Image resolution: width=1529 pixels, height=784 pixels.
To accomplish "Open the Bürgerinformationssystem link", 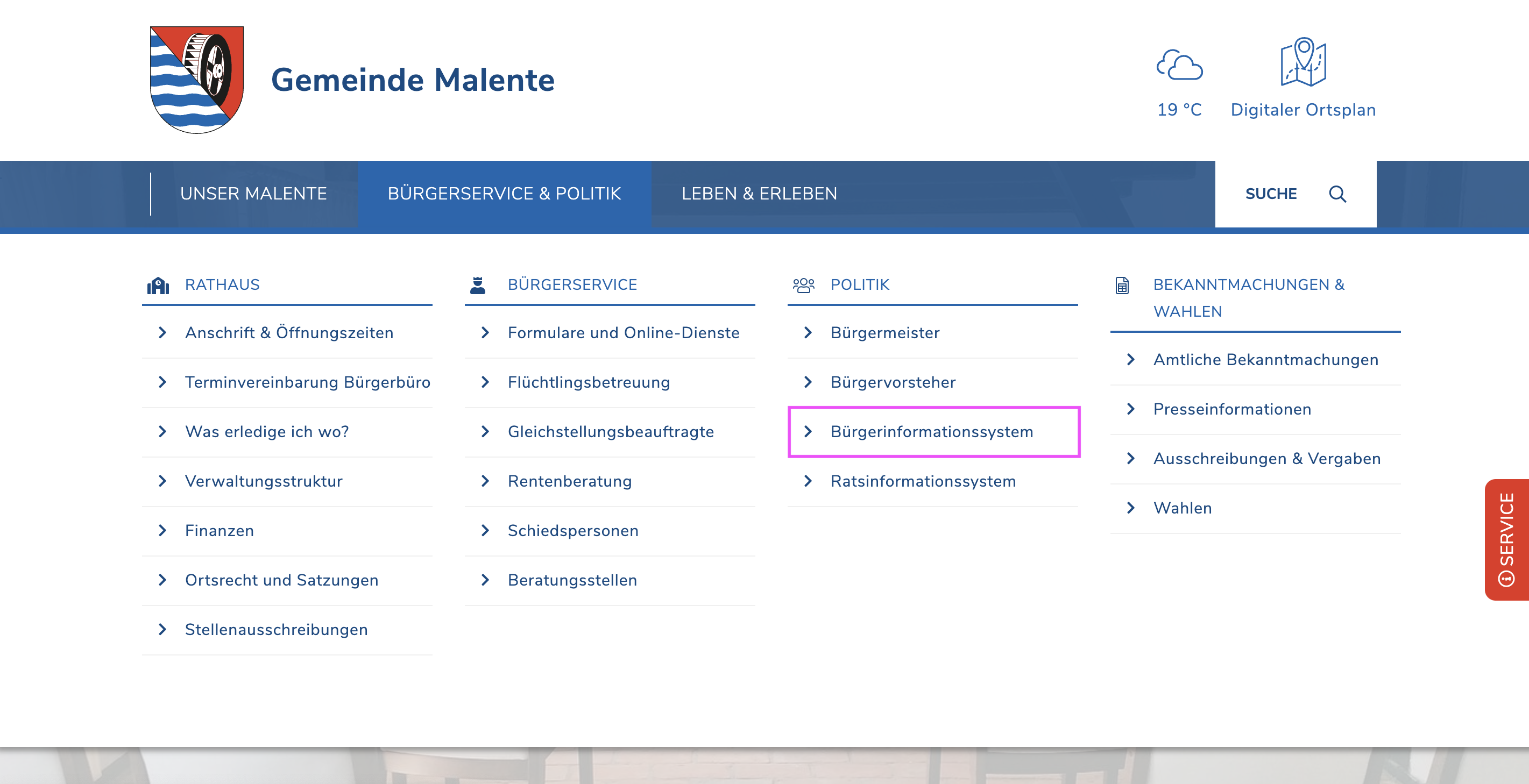I will coord(931,432).
